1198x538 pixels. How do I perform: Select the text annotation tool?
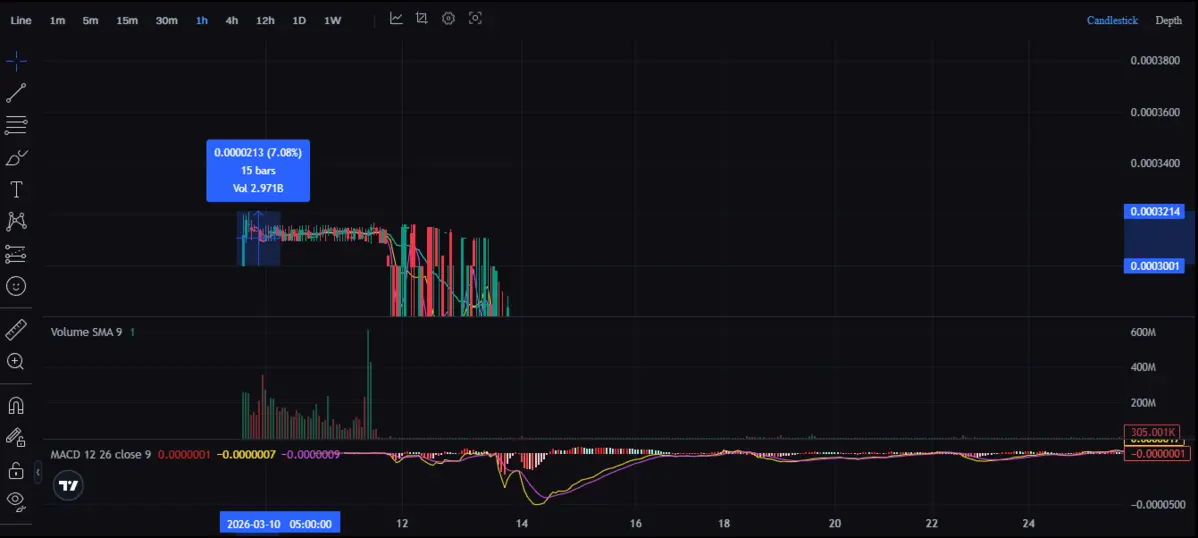[16, 190]
